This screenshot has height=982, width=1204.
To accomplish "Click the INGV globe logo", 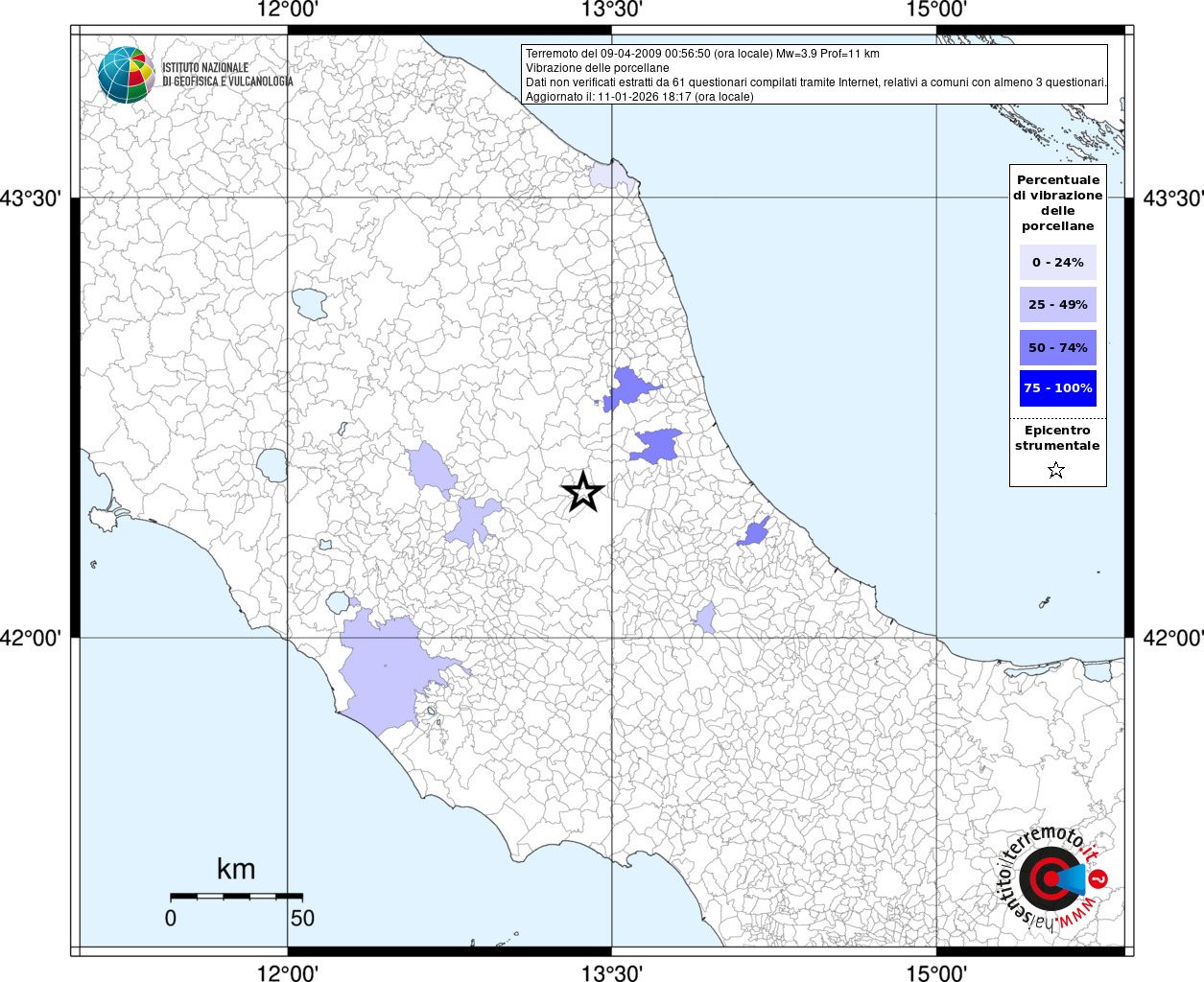I will pyautogui.click(x=126, y=75).
